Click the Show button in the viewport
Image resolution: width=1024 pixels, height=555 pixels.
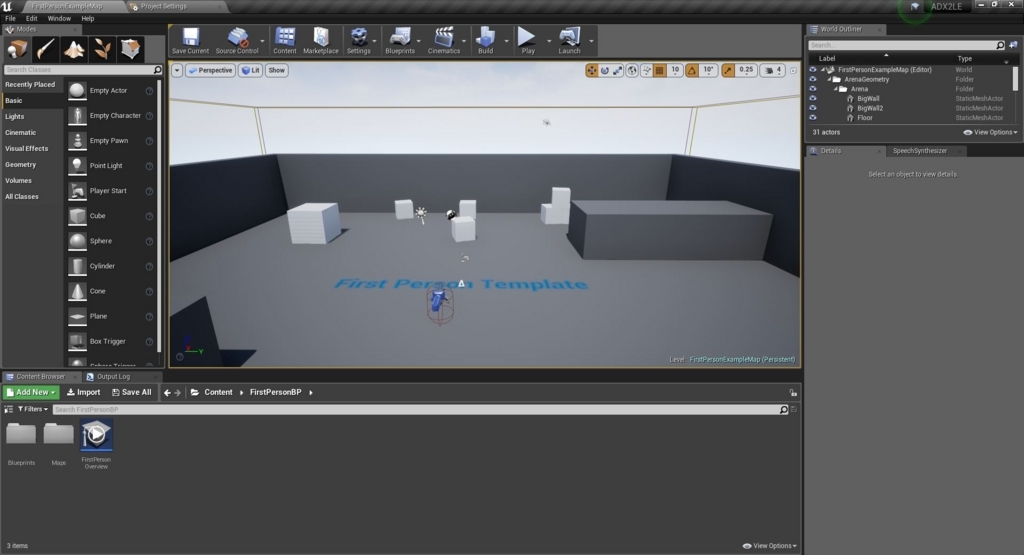tap(277, 71)
